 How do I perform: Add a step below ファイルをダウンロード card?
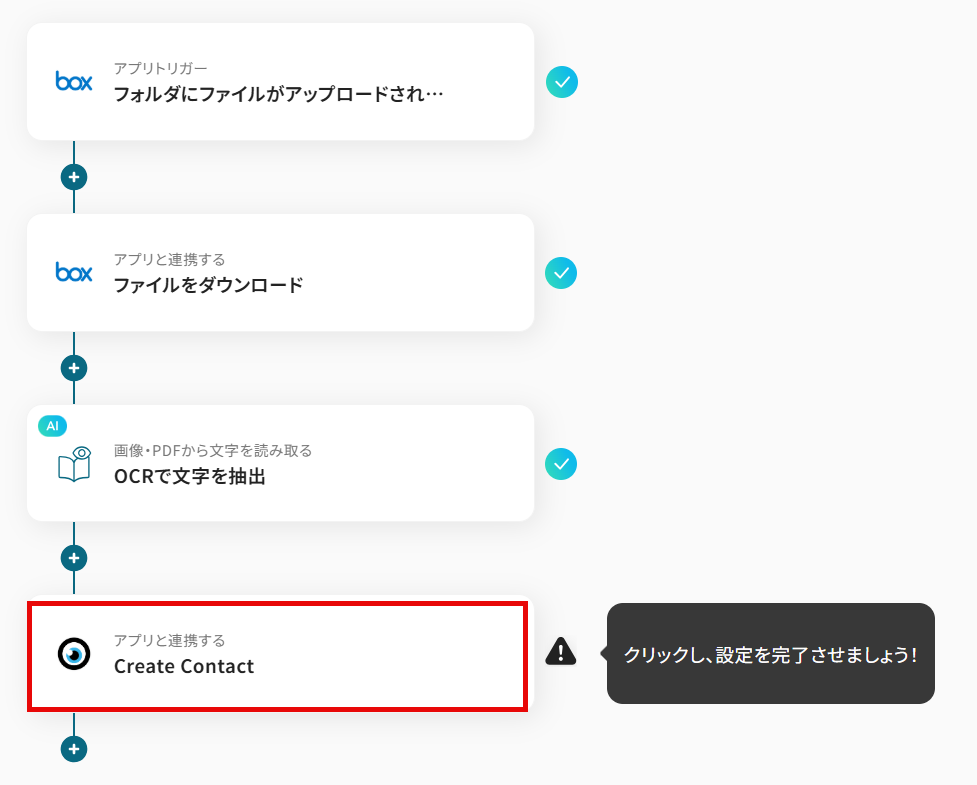(x=74, y=368)
